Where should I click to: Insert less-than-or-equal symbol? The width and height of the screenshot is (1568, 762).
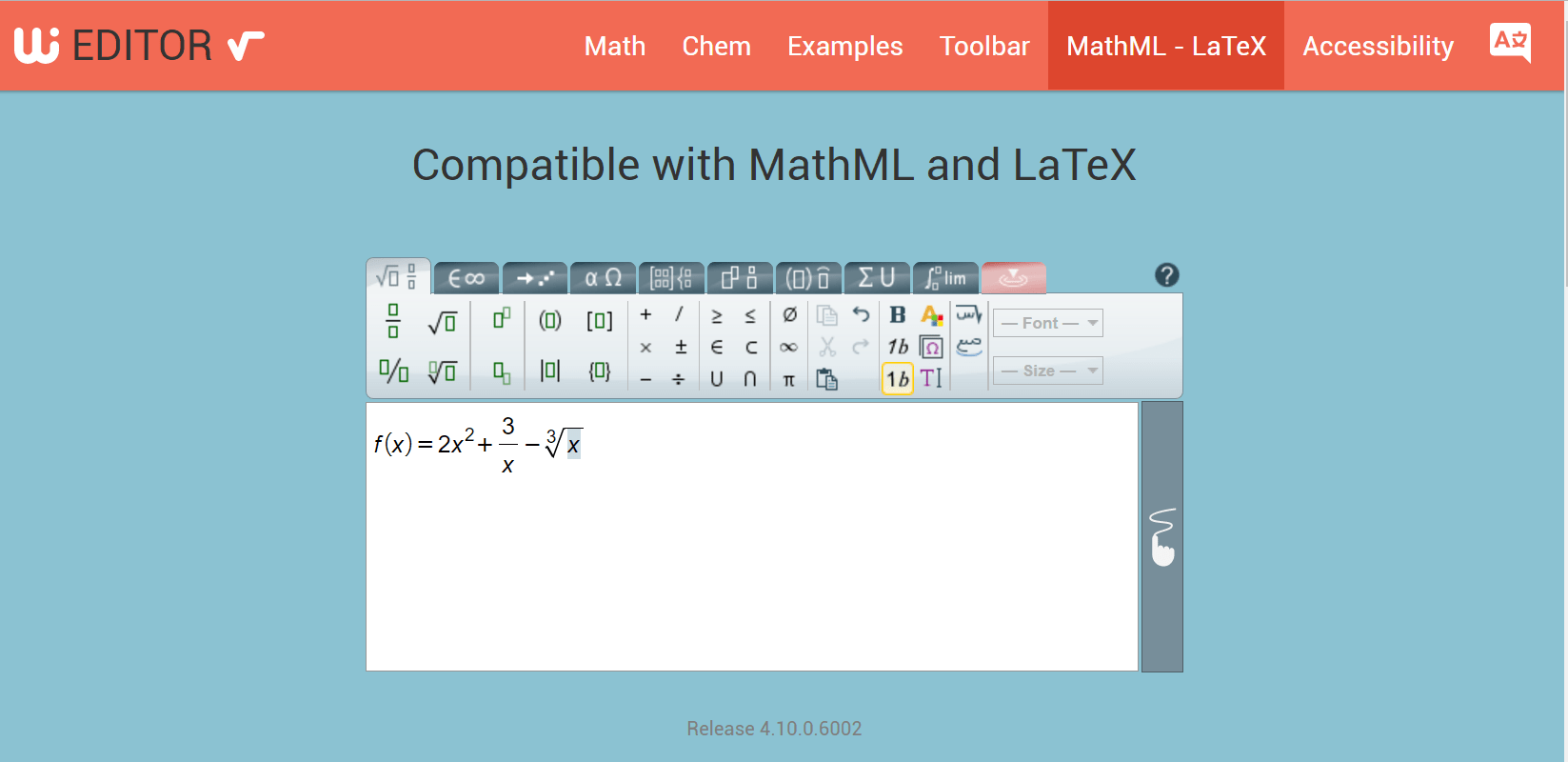(x=750, y=315)
